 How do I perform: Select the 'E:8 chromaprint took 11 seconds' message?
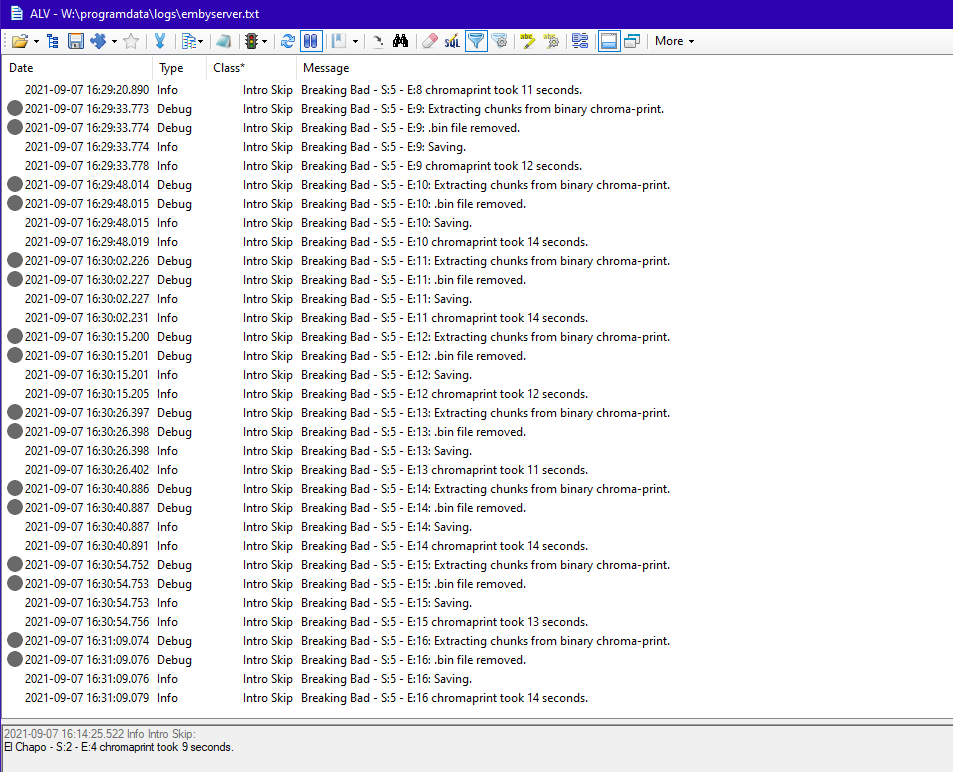(x=441, y=90)
